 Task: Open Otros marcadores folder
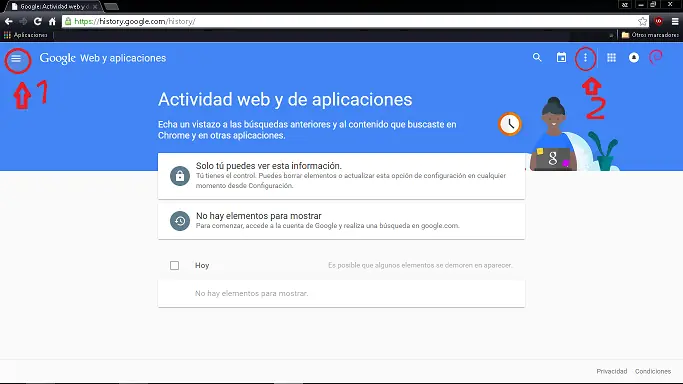pyautogui.click(x=650, y=35)
